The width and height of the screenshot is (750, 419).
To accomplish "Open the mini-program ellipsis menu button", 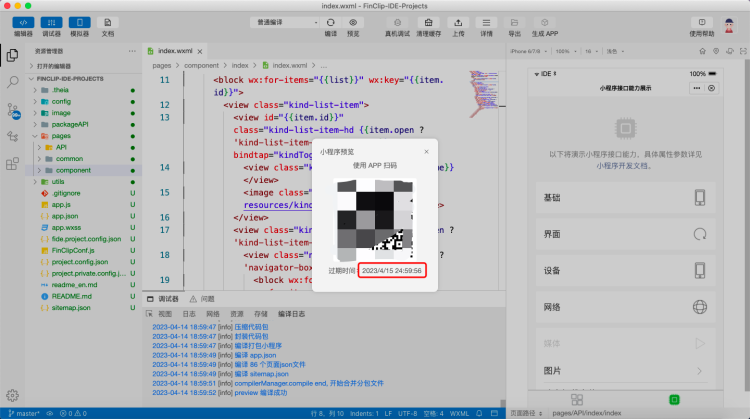I will click(x=696, y=88).
